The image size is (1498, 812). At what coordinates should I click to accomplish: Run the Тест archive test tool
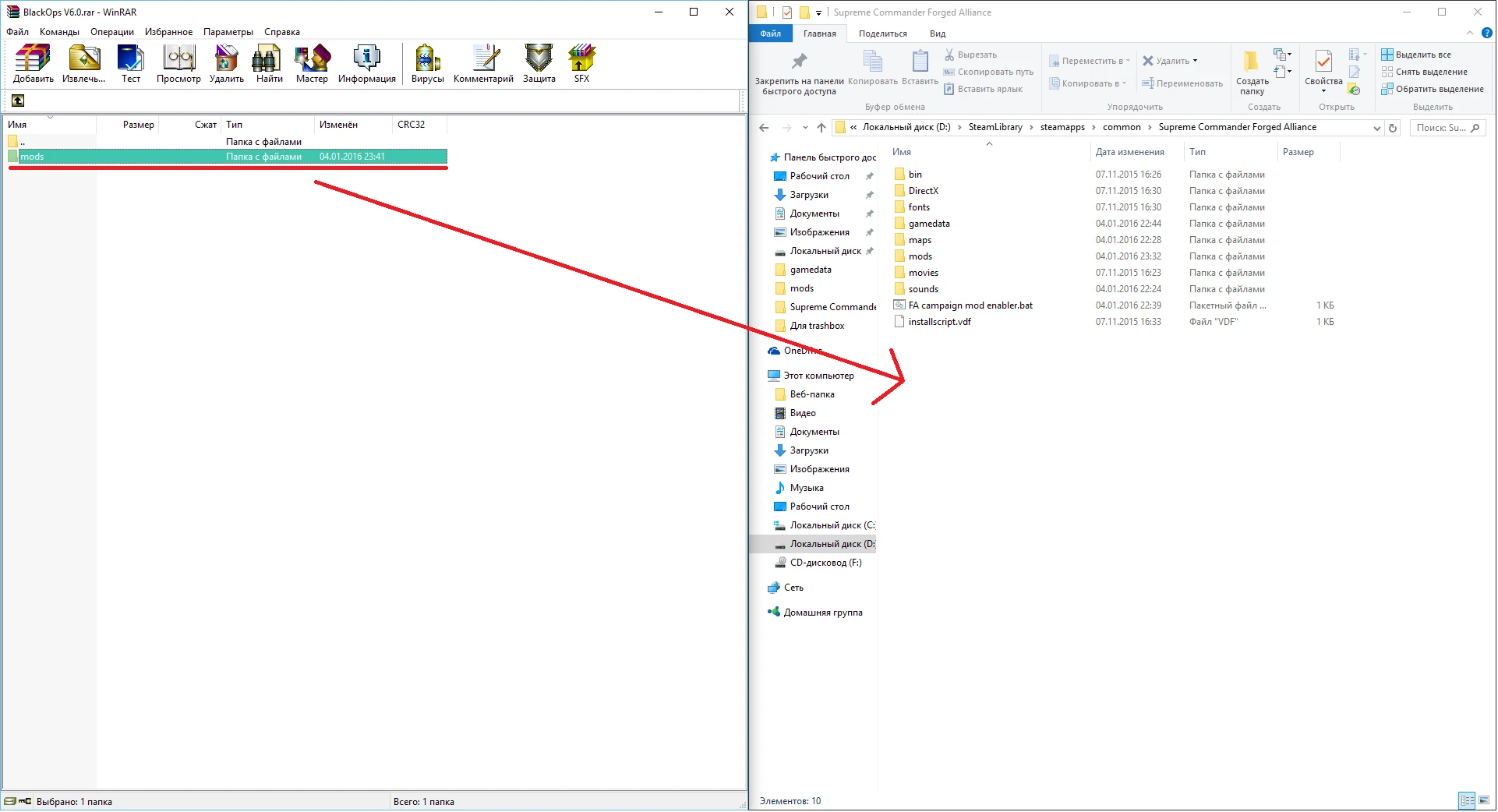coord(130,64)
